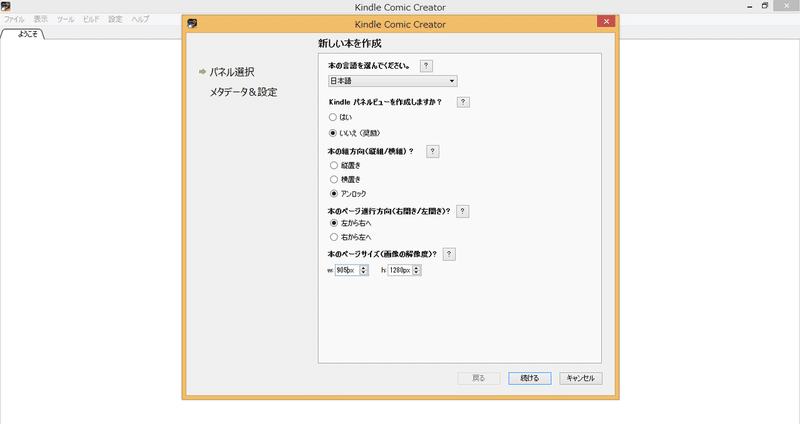Screen dimensions: 800x424
Task: Open the 日本語 language dropdown
Action: pyautogui.click(x=392, y=81)
